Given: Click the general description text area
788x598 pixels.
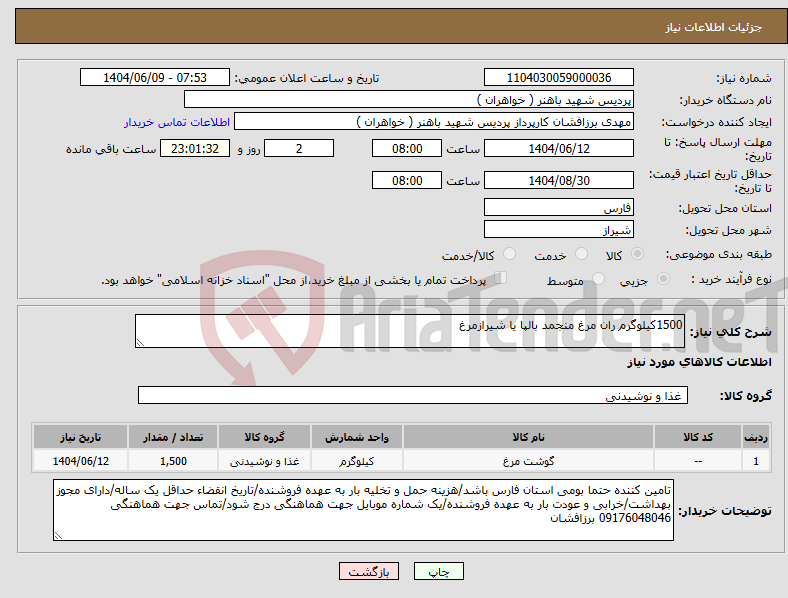Looking at the screenshot, I should (410, 331).
